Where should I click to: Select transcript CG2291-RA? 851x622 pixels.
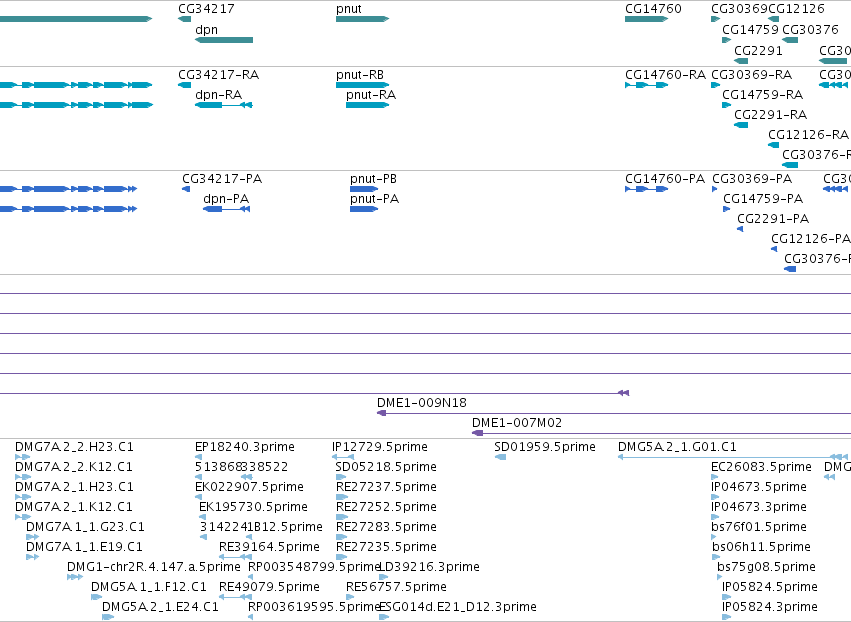point(741,125)
